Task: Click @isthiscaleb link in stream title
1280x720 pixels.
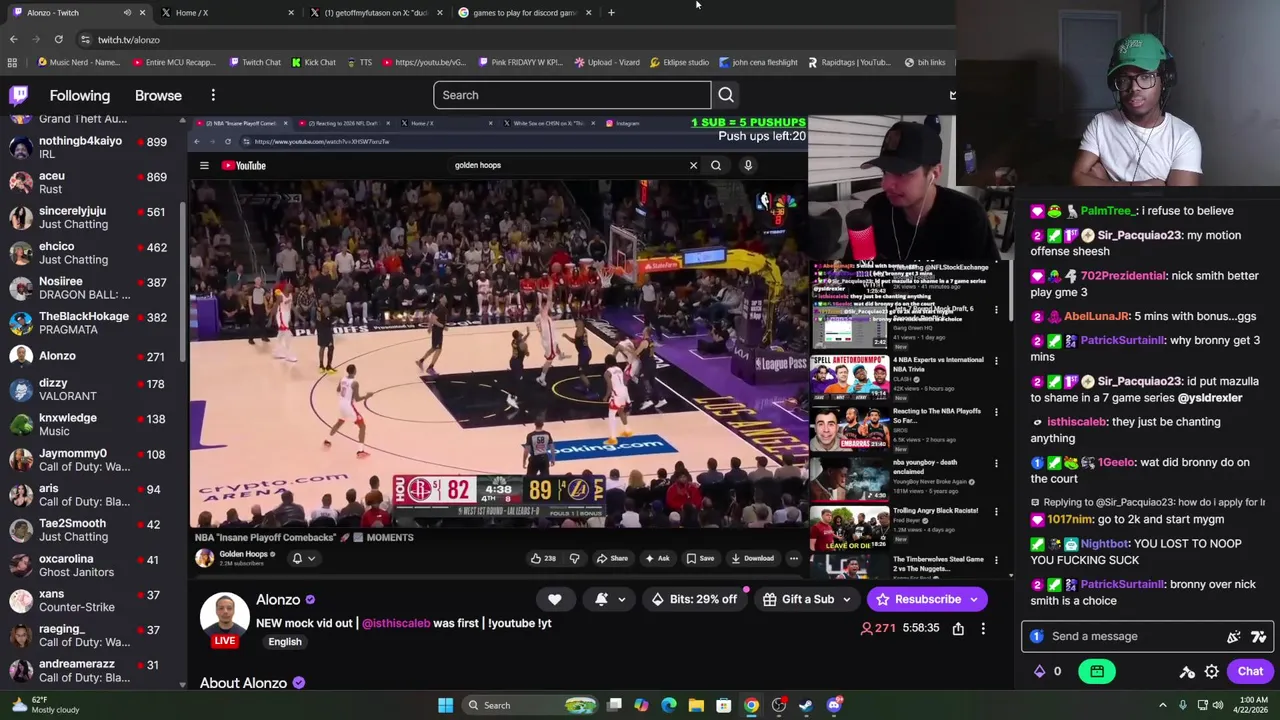Action: point(396,623)
